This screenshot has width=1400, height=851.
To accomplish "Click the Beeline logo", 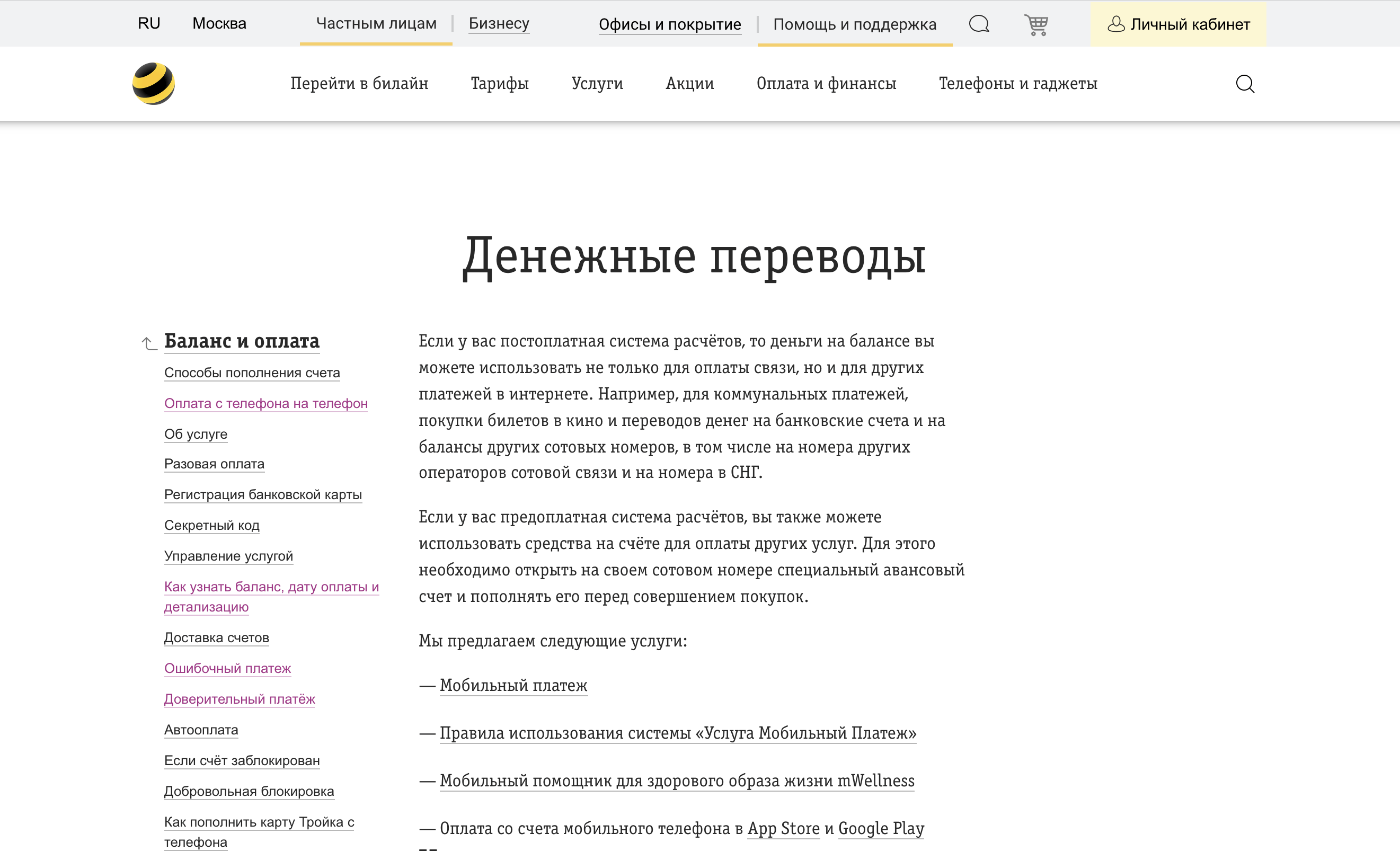I will coord(154,83).
